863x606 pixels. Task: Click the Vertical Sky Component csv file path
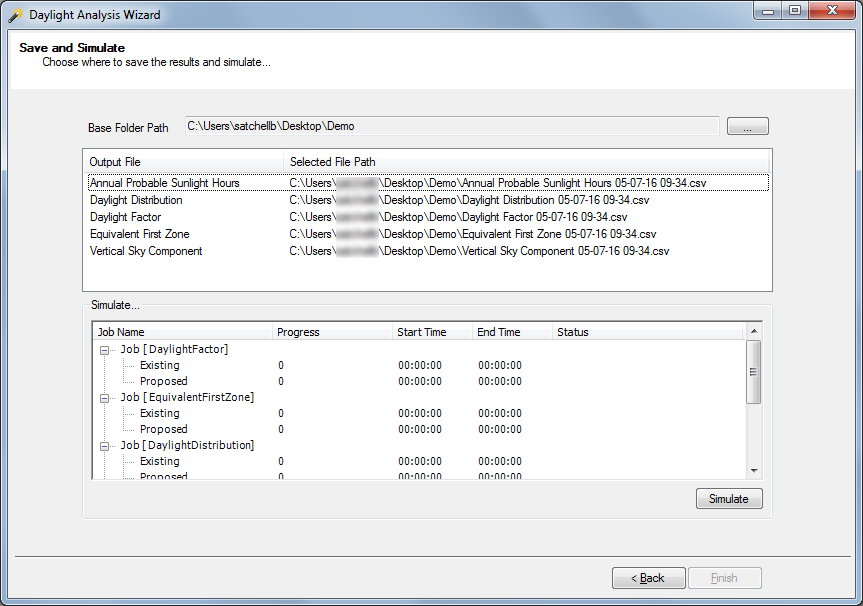coord(479,251)
